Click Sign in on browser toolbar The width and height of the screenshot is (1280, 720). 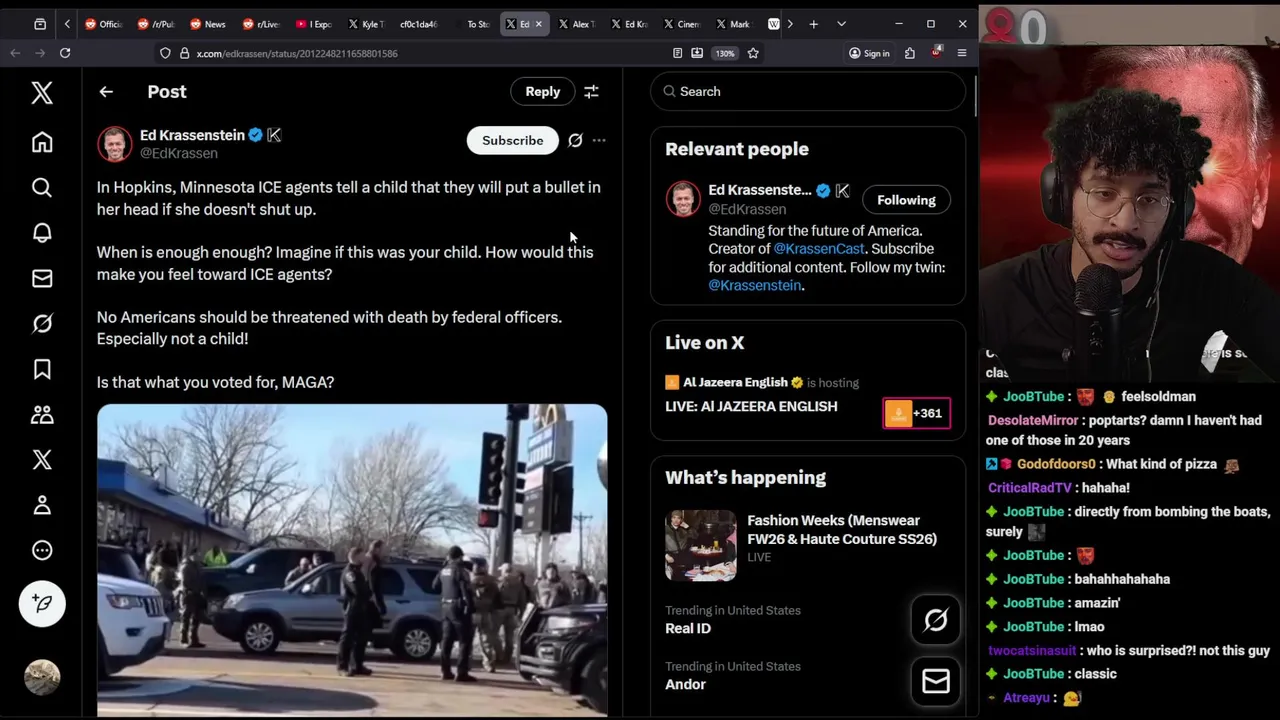point(869,53)
